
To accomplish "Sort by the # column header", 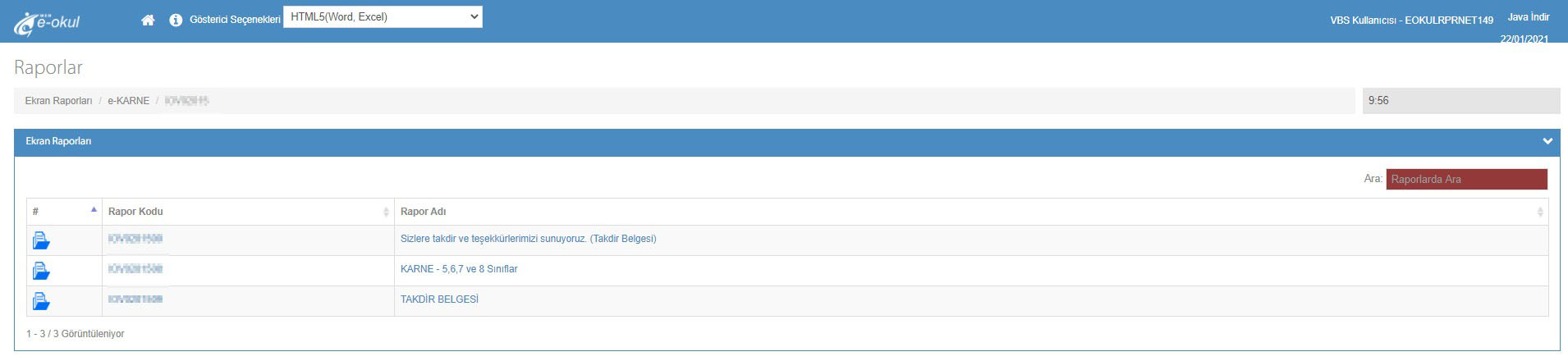I will coord(64,212).
